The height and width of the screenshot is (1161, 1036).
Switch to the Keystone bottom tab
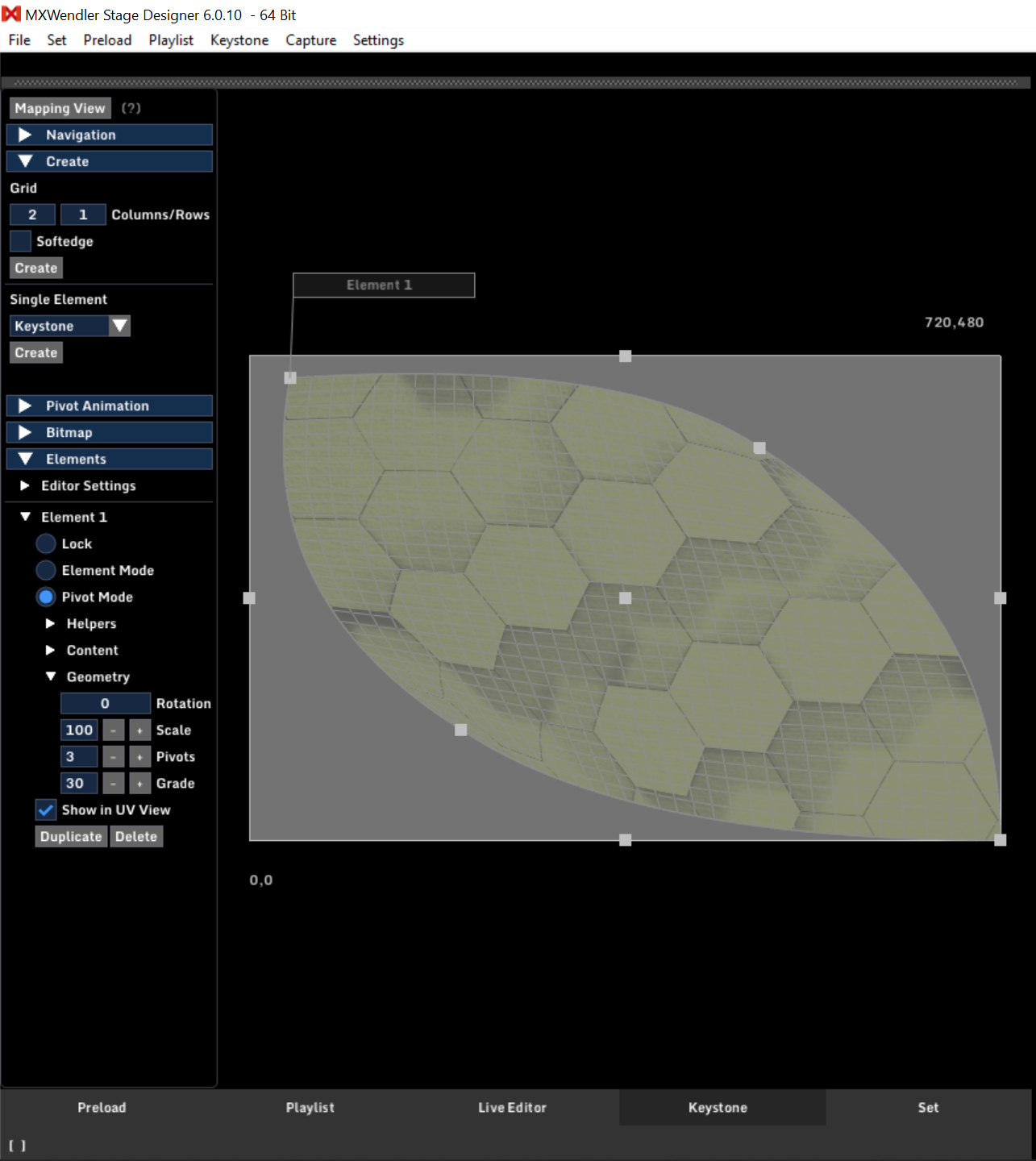[x=722, y=1107]
